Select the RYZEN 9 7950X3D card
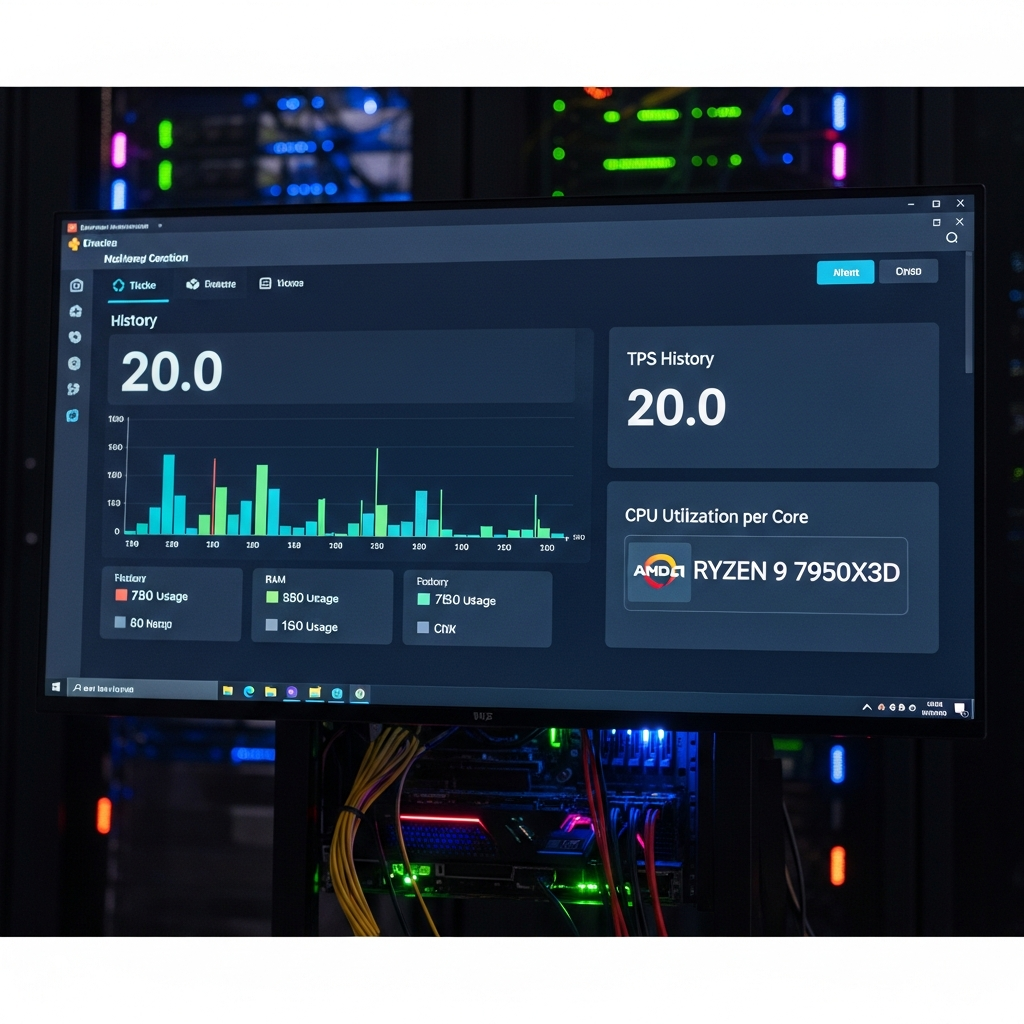Image resolution: width=1024 pixels, height=1024 pixels. 765,575
